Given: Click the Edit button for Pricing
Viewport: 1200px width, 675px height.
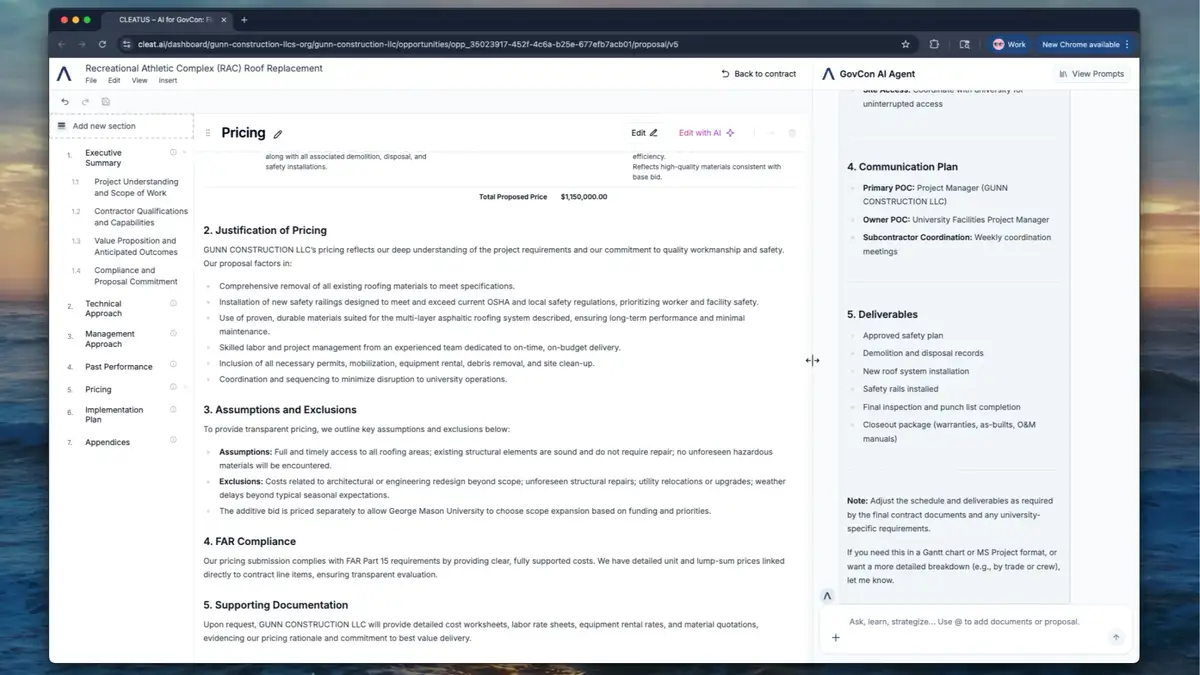Looking at the screenshot, I should (x=644, y=132).
